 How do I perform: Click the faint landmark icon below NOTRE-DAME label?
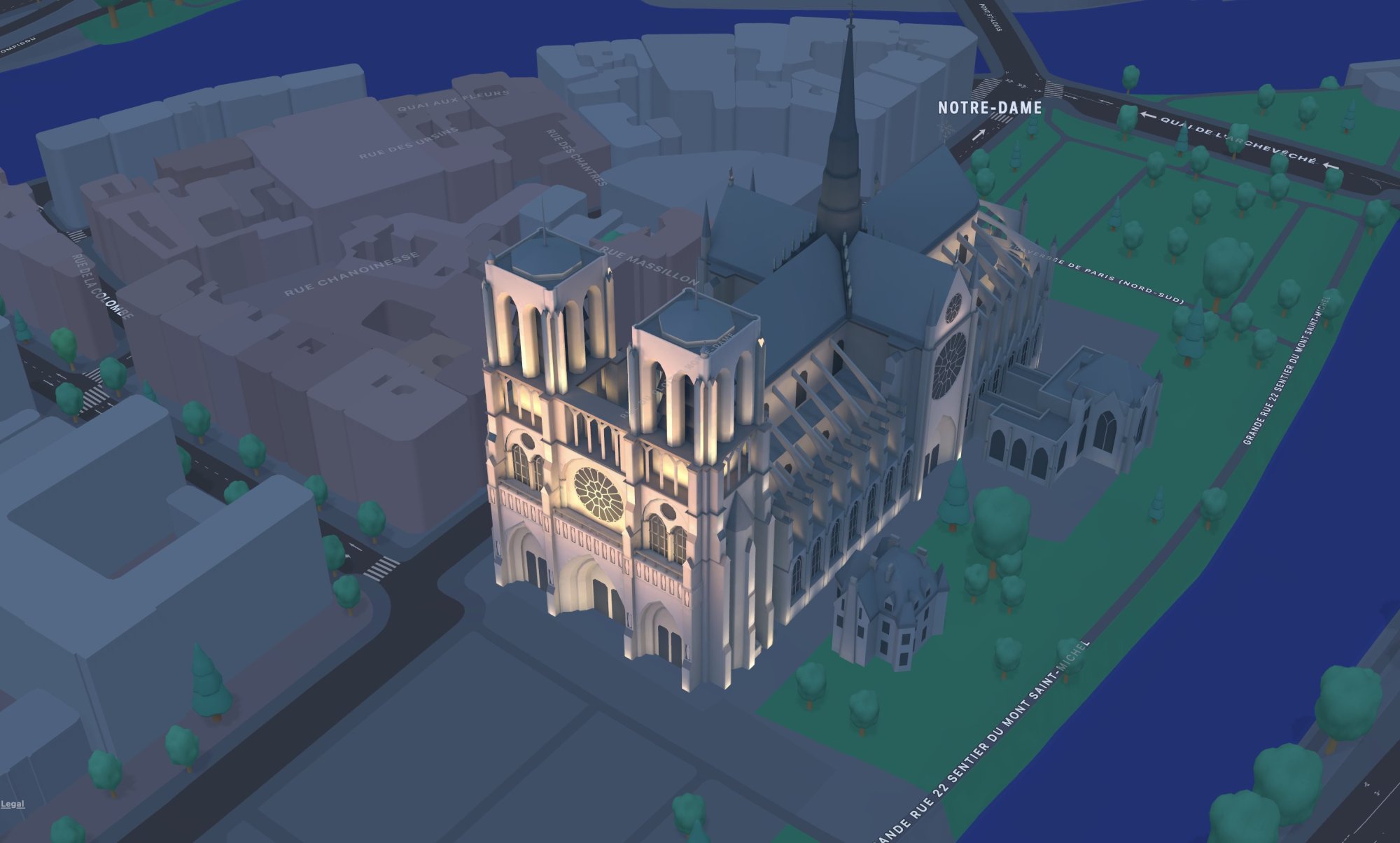pyautogui.click(x=946, y=130)
